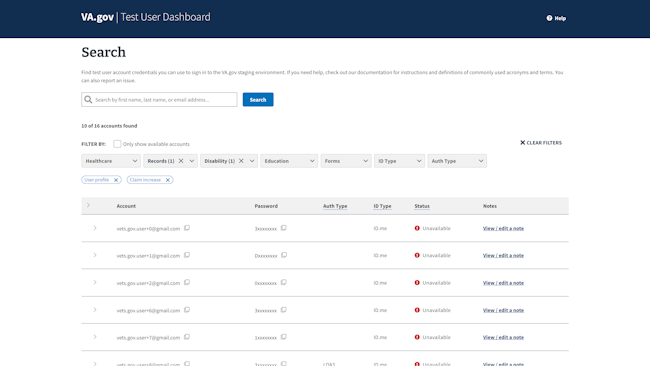This screenshot has width=650, height=366.
Task: Click Unavailable status icon for user+2 row
Action: click(x=417, y=283)
